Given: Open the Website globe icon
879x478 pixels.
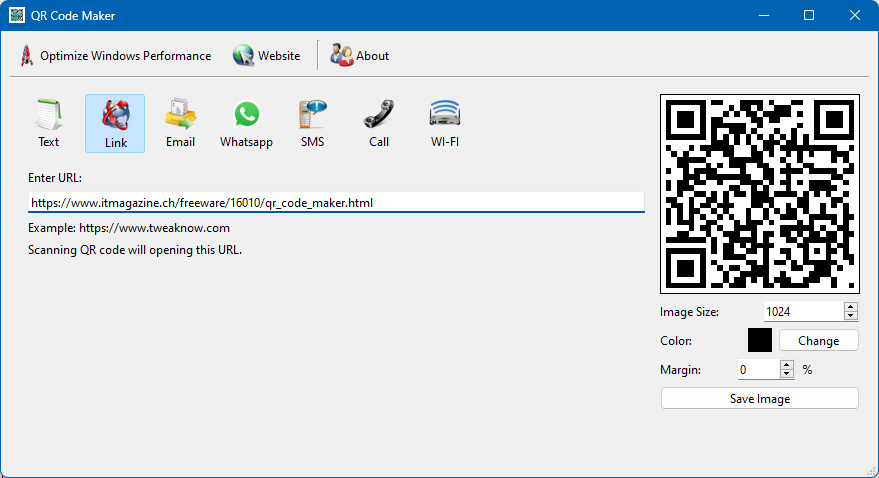Looking at the screenshot, I should (x=243, y=55).
